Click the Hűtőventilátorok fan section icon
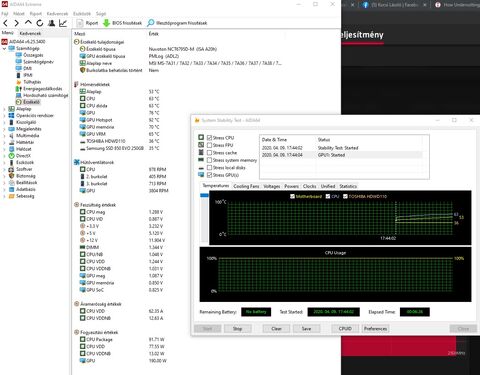Image resolution: width=480 pixels, height=375 pixels. click(x=76, y=162)
